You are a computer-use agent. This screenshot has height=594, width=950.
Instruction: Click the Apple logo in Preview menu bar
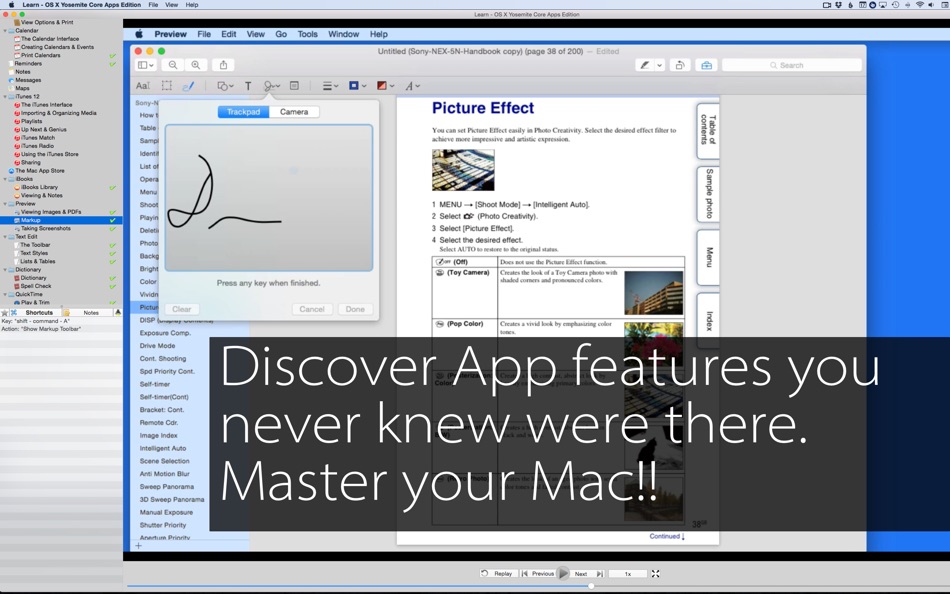pos(139,34)
